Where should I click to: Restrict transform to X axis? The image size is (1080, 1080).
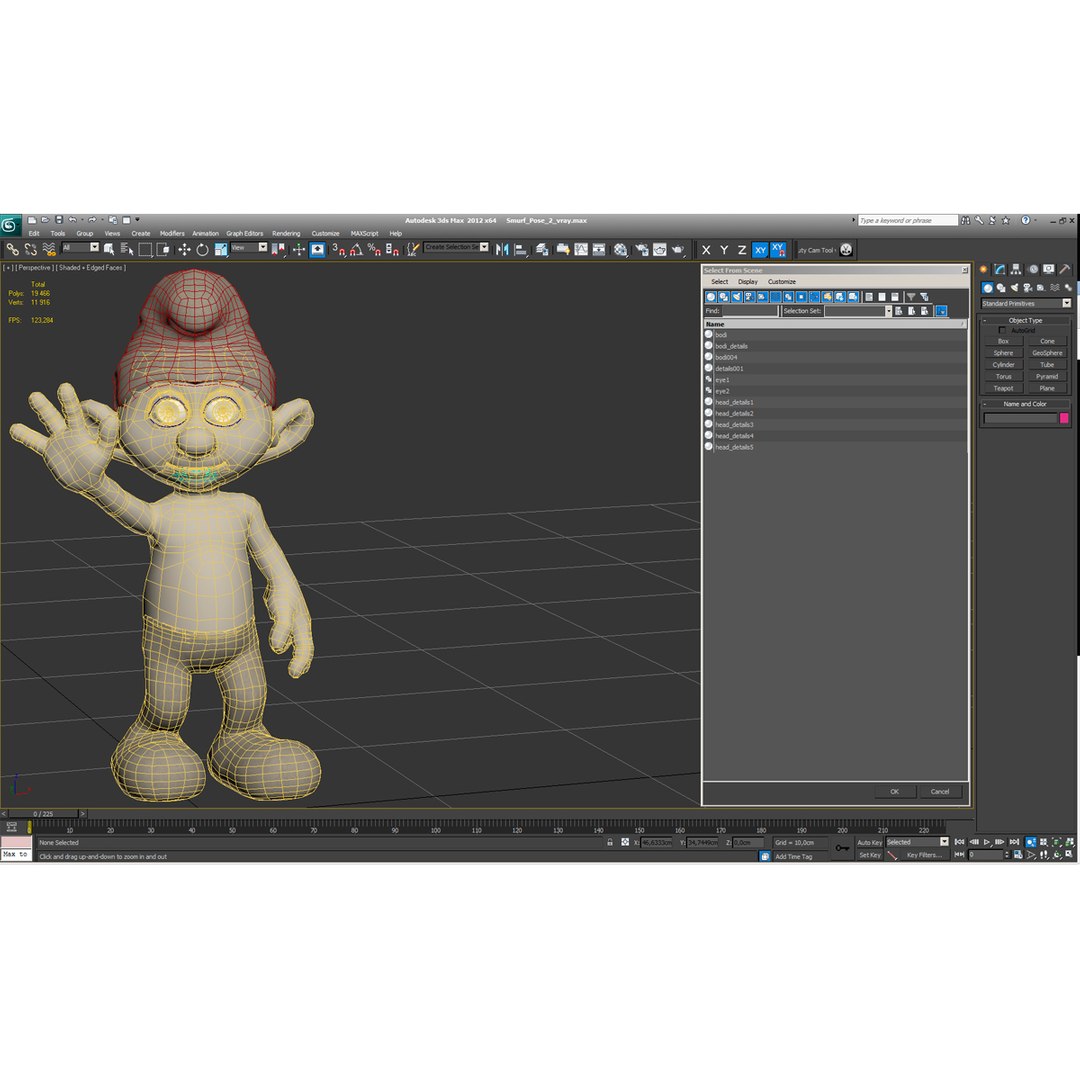coord(706,250)
